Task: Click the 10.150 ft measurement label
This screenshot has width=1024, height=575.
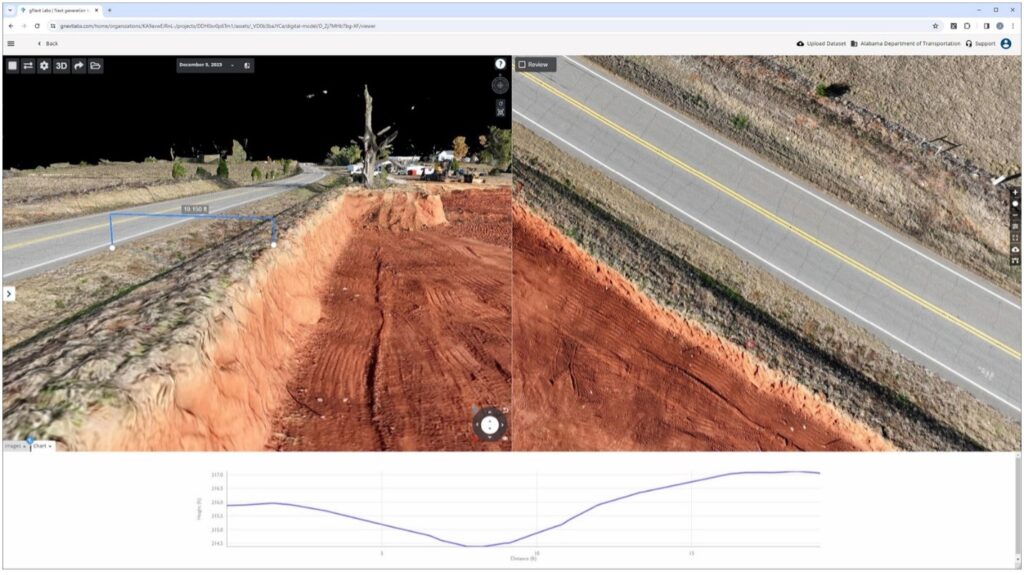Action: click(x=195, y=209)
